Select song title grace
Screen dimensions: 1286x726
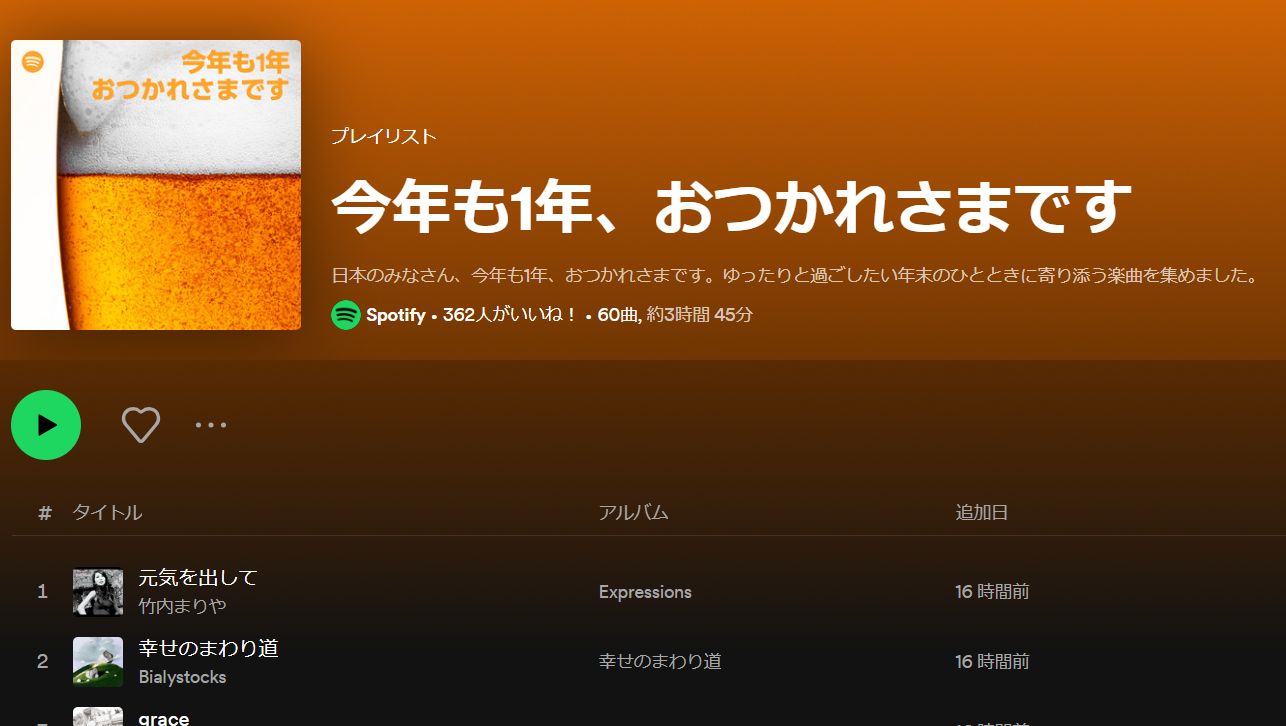[x=164, y=718]
